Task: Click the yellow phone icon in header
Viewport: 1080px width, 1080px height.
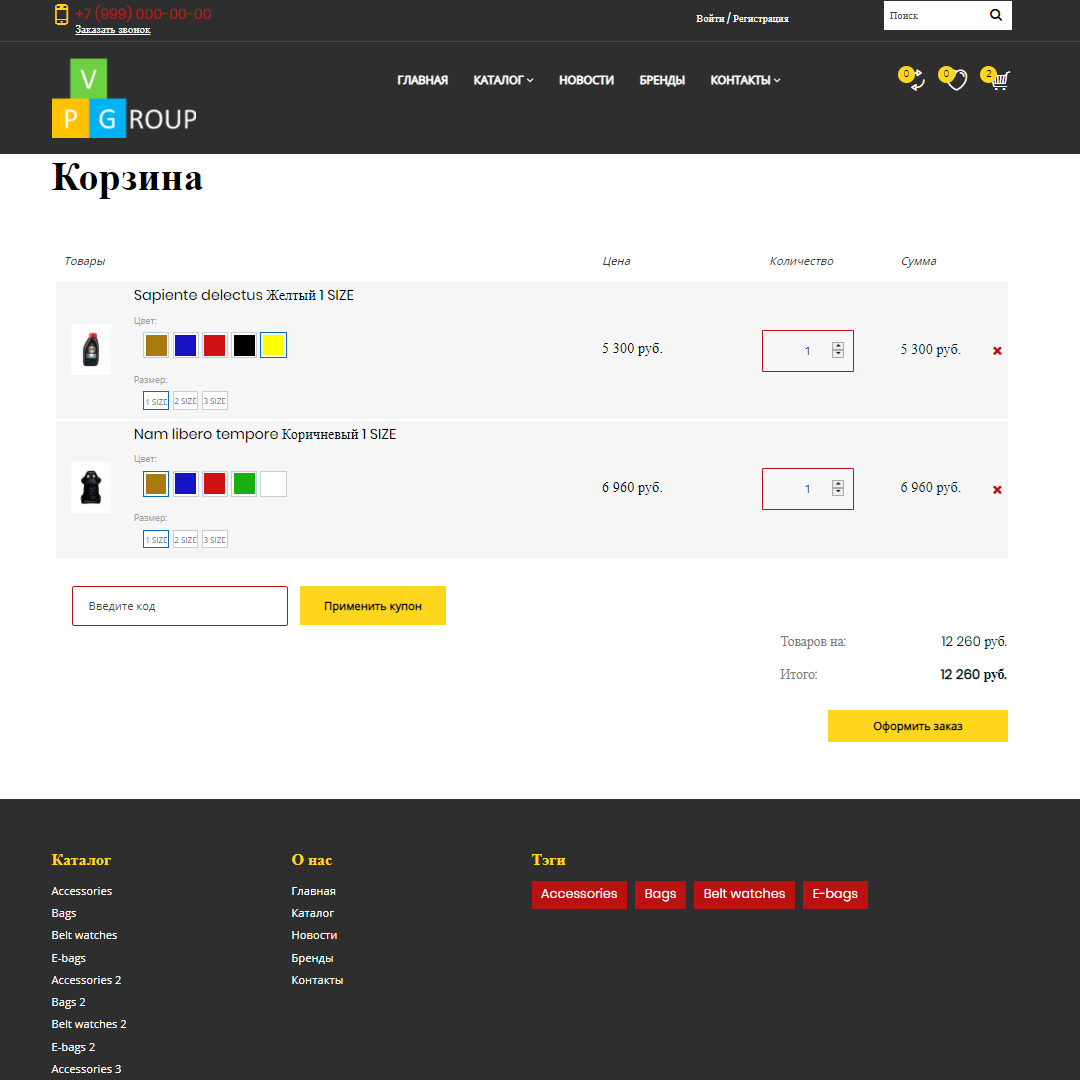Action: click(x=61, y=14)
